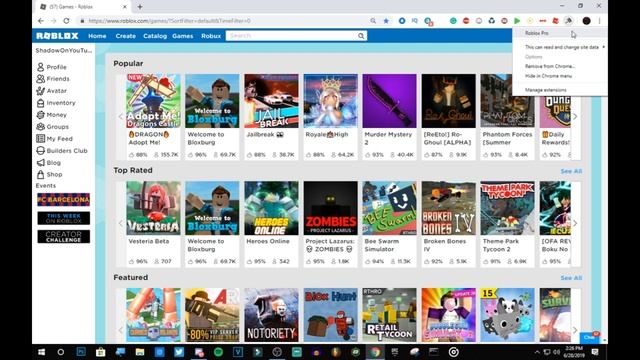640x360 pixels.
Task: Open Jailbreak game thumbnail
Action: click(271, 101)
